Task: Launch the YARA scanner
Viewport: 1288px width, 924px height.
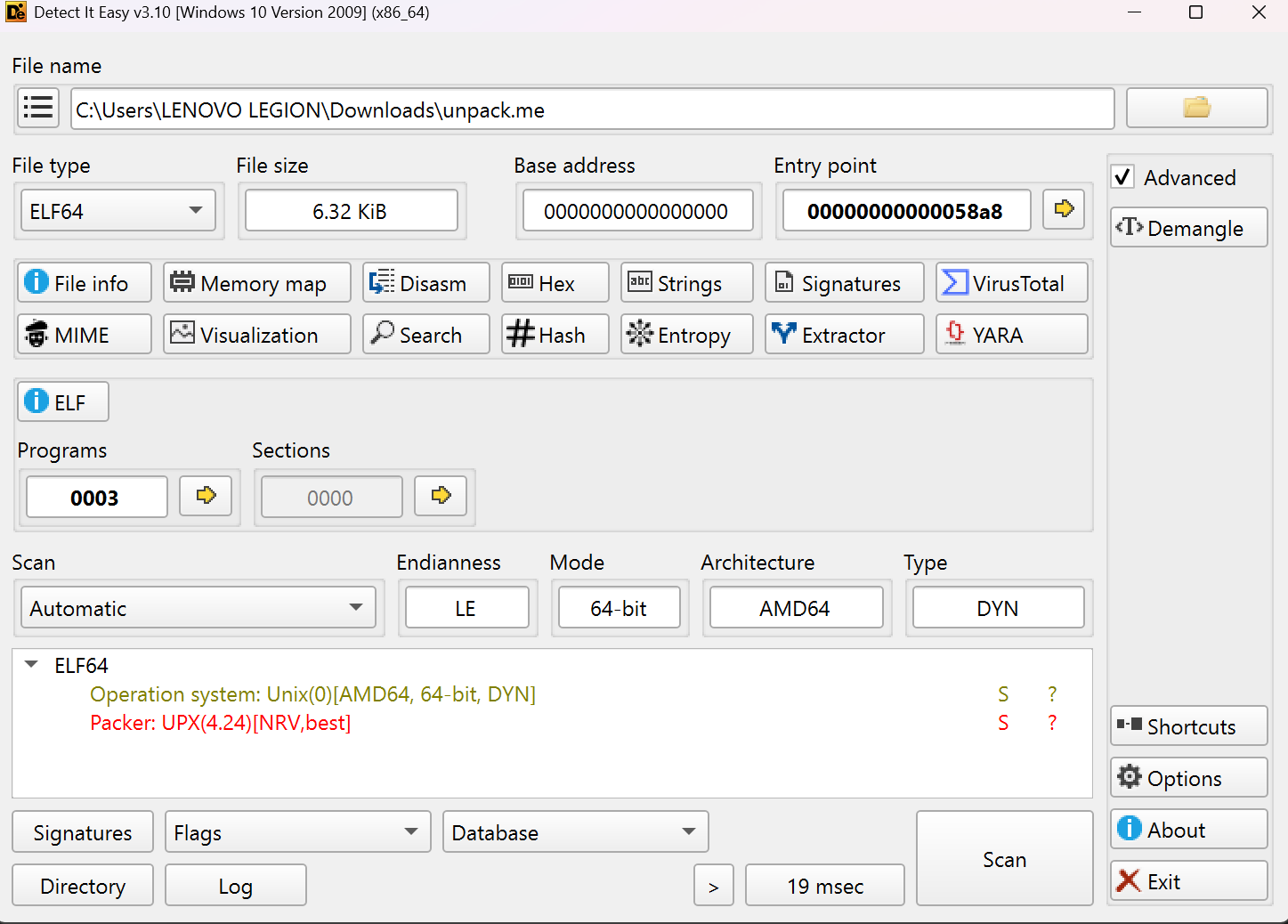Action: (x=1011, y=335)
